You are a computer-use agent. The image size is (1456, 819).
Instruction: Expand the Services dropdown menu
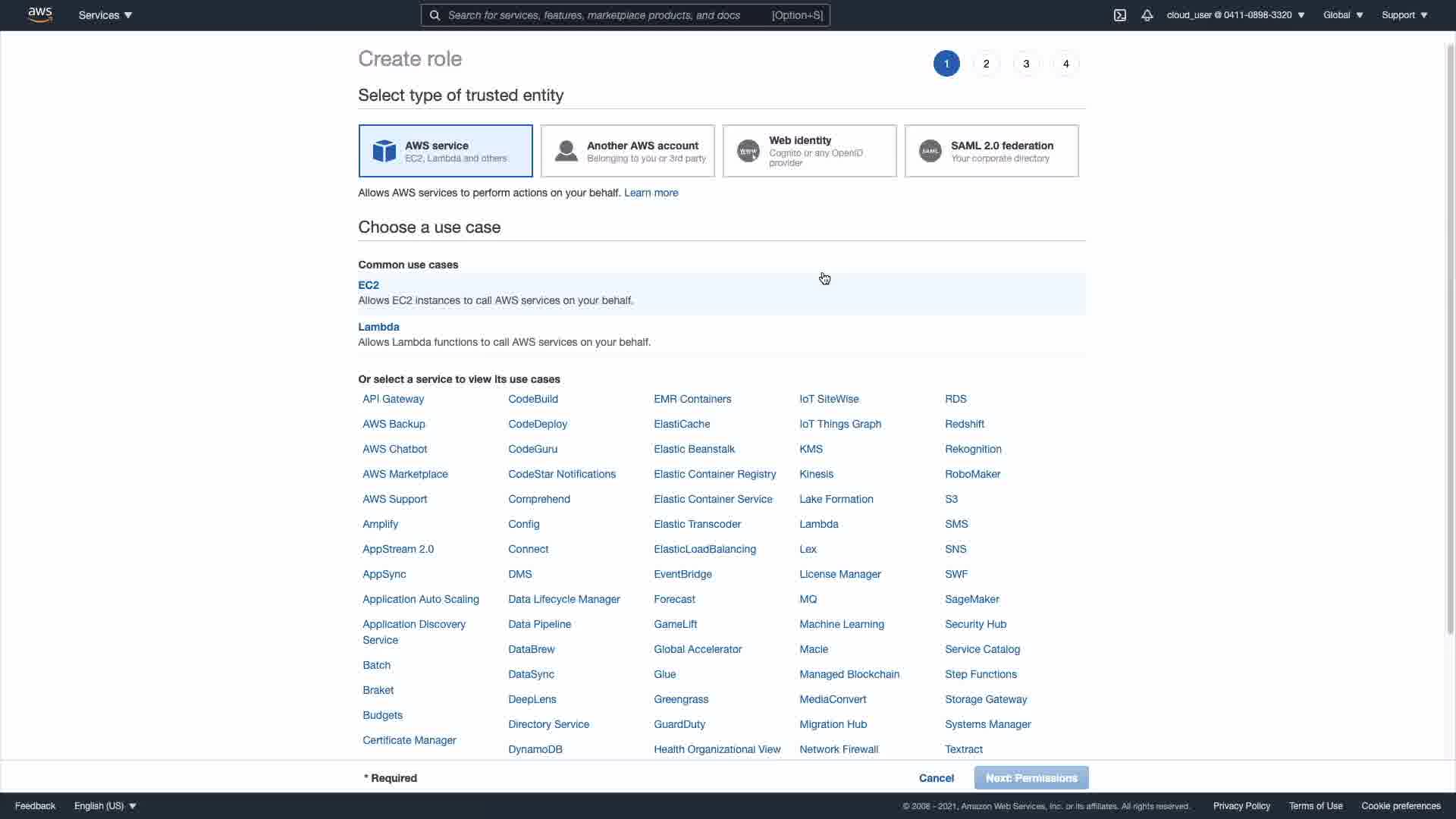click(x=105, y=15)
